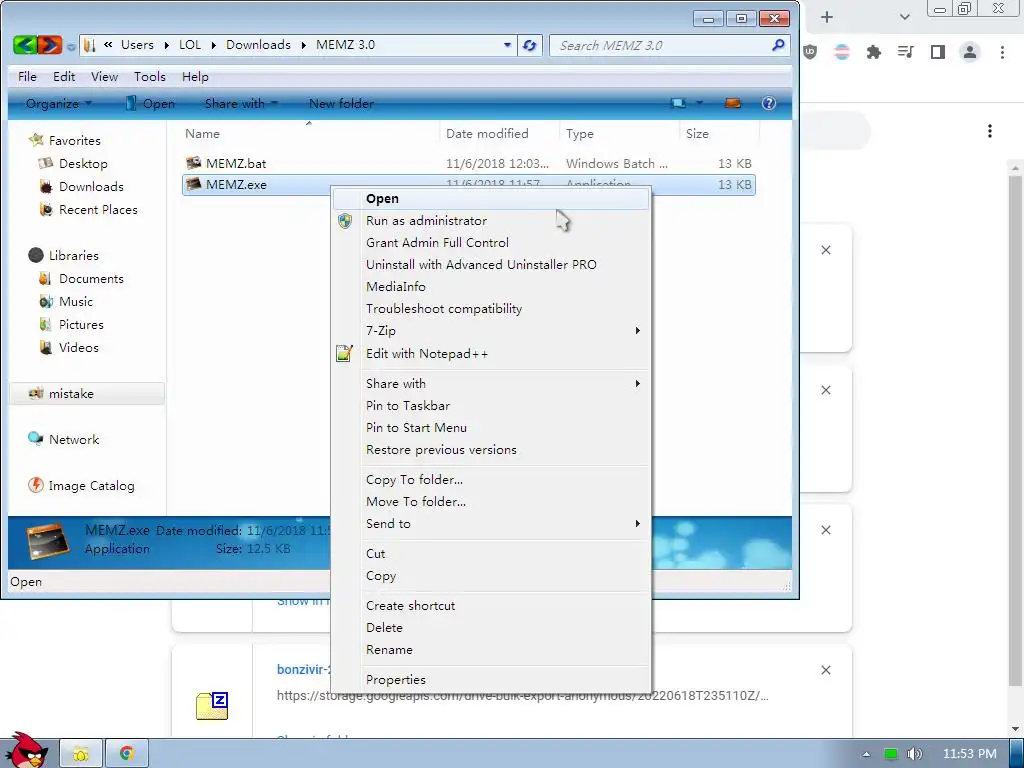Open the downloads page three-dot menu
Viewport: 1024px width, 768px height.
coord(990,131)
